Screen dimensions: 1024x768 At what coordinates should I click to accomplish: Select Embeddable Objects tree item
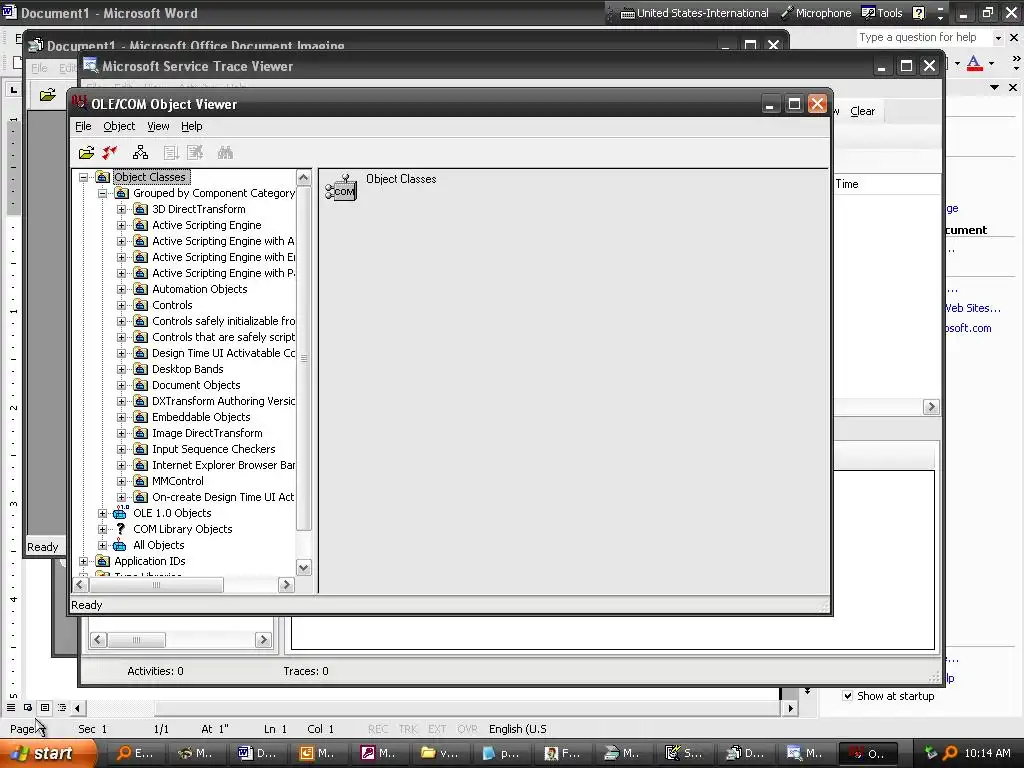(201, 417)
